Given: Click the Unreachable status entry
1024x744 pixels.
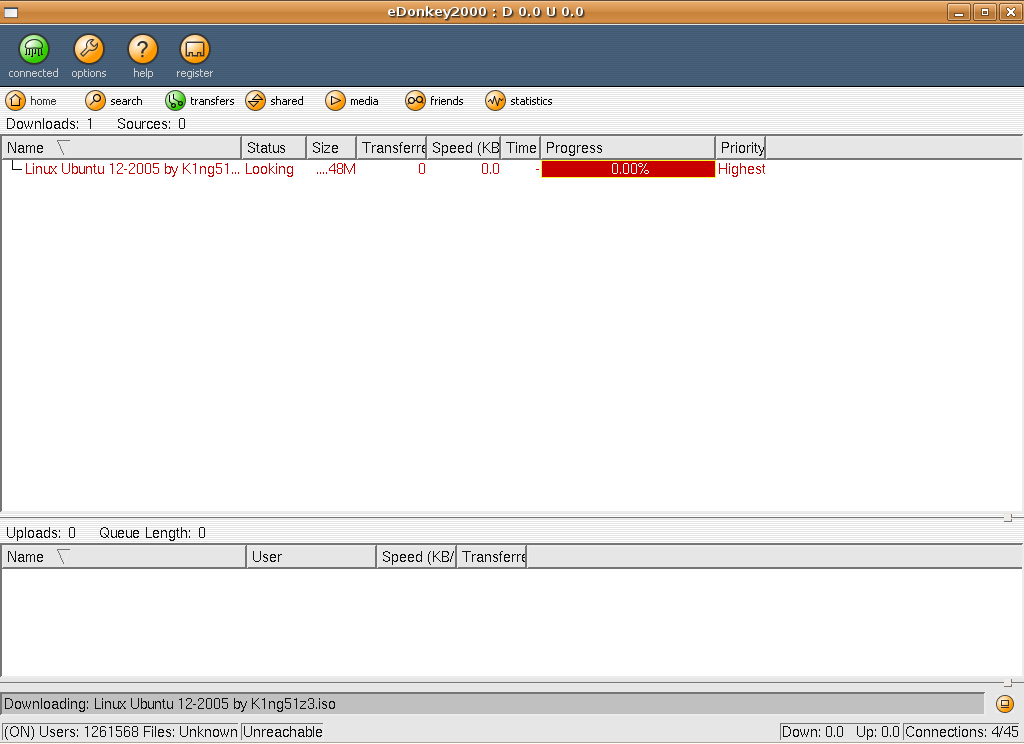Looking at the screenshot, I should tap(283, 732).
